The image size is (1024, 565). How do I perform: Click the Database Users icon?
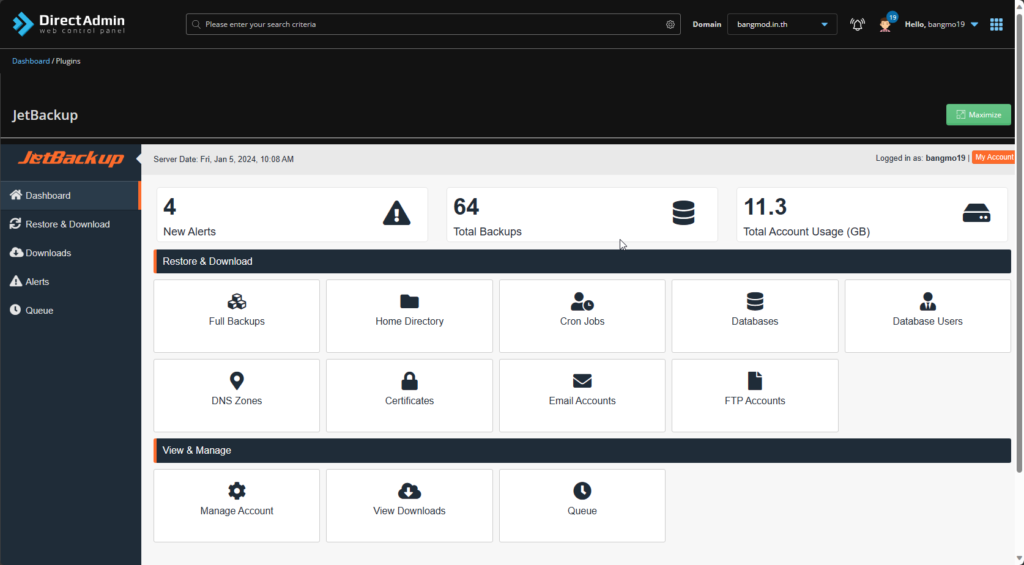coord(927,301)
